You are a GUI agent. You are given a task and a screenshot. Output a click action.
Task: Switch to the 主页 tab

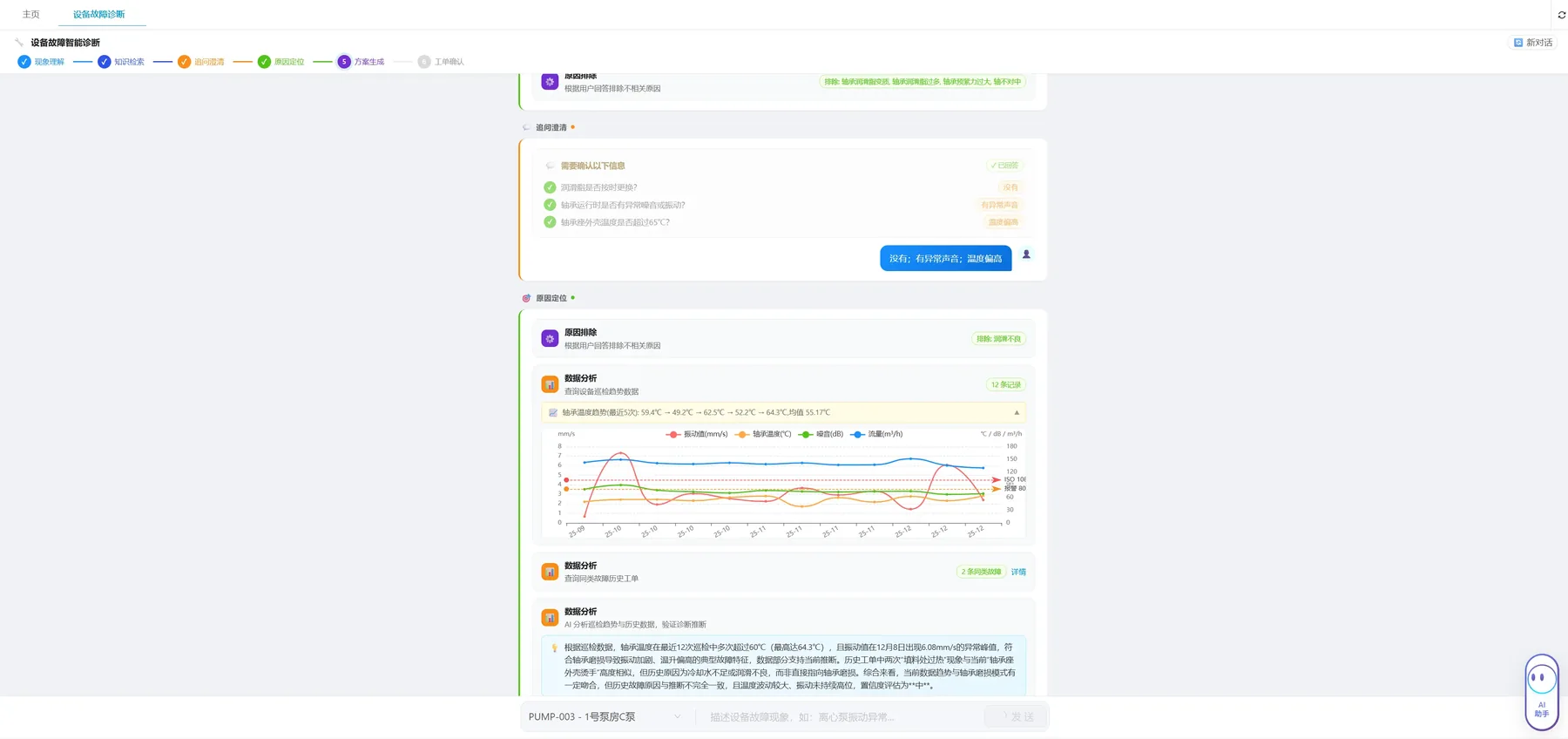[x=31, y=14]
